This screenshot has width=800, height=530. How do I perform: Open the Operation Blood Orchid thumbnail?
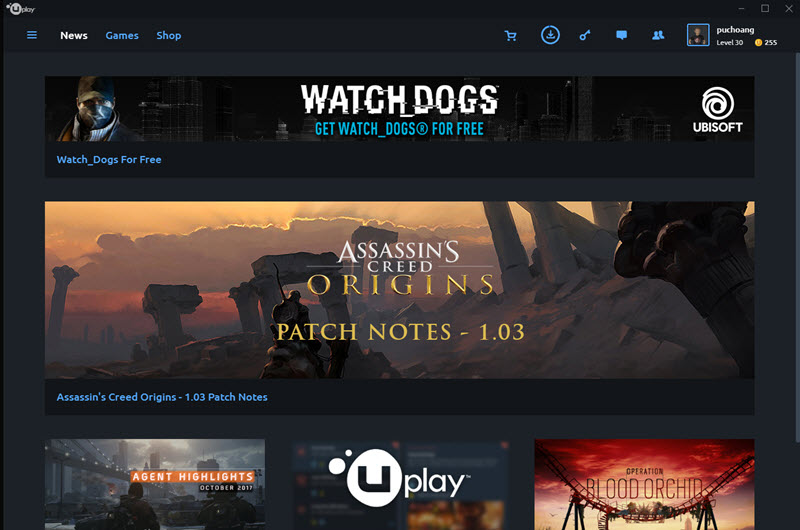tap(644, 484)
